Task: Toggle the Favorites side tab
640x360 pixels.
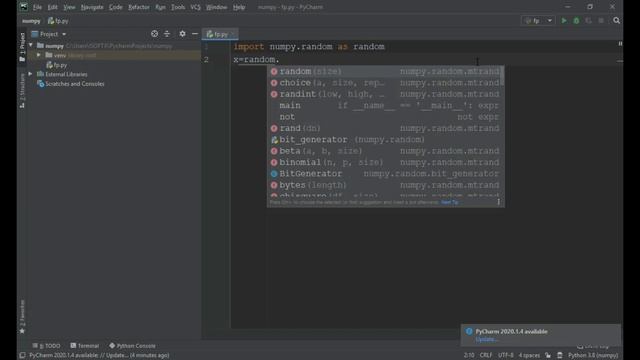Action: pyautogui.click(x=22, y=317)
